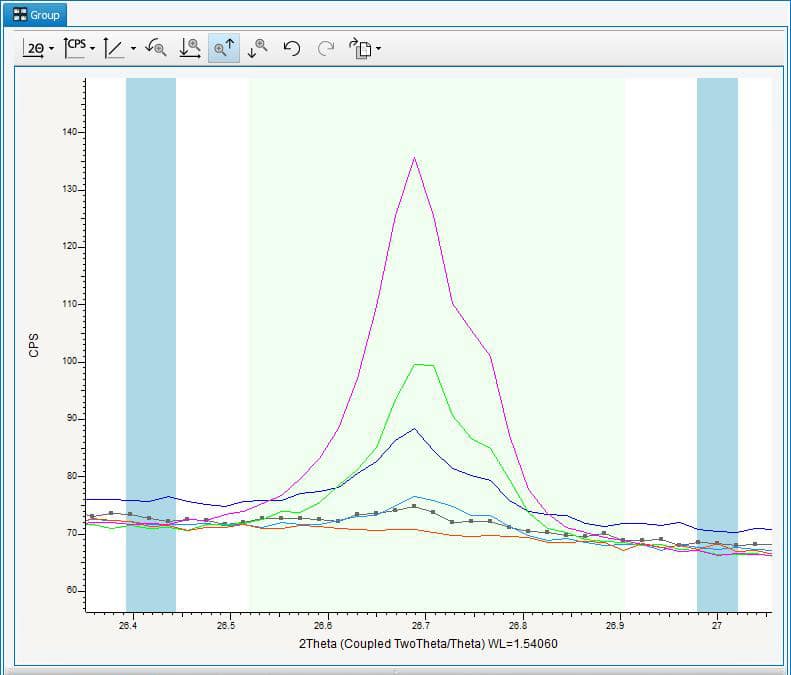
Task: Open the Y-scale type dropdown arrow
Action: [133, 49]
